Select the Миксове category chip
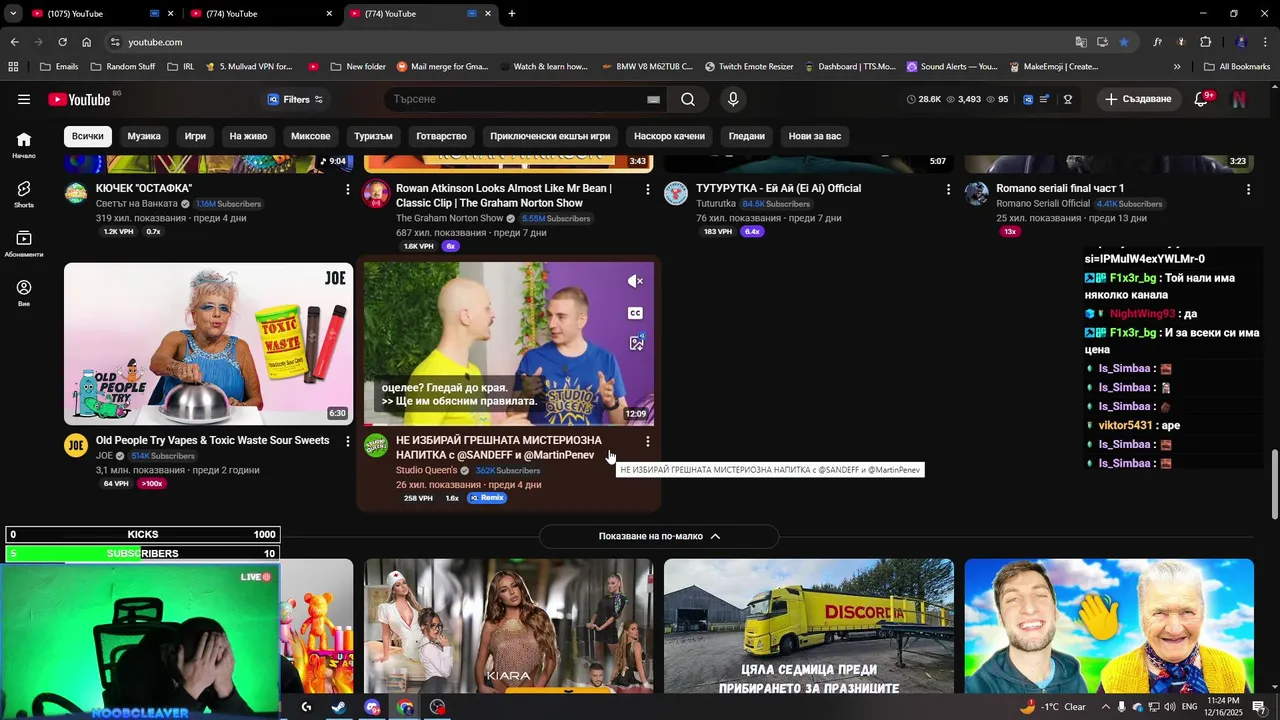 [x=310, y=136]
